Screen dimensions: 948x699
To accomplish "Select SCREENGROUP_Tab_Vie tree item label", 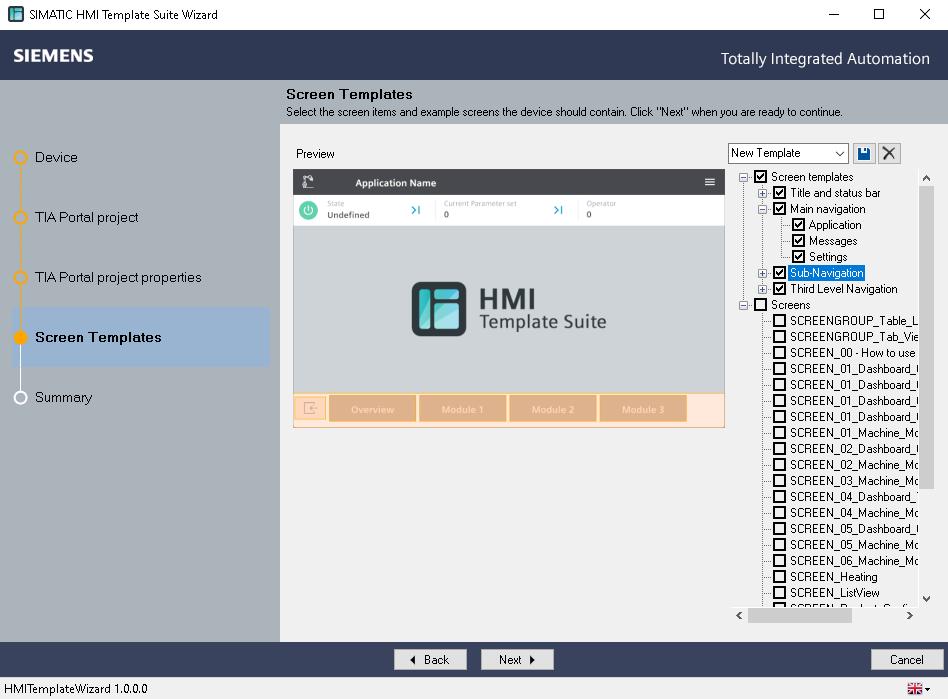I will click(853, 336).
